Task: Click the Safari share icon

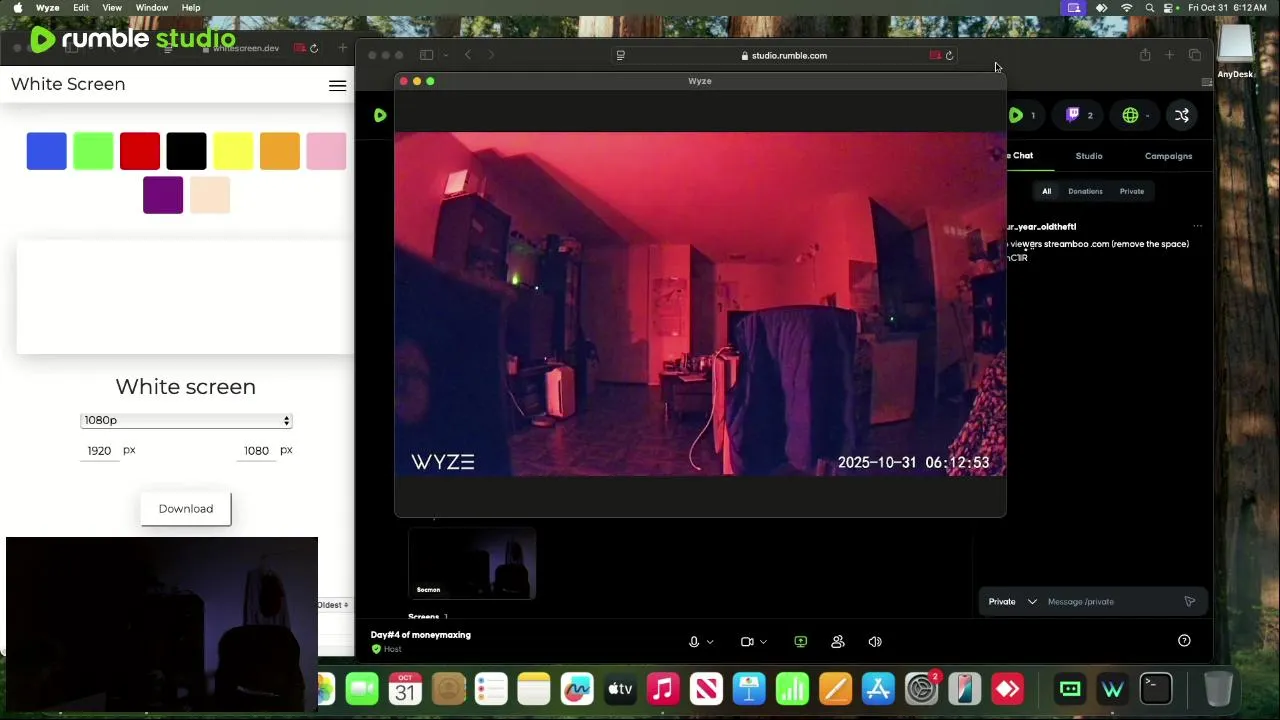Action: (x=1145, y=55)
